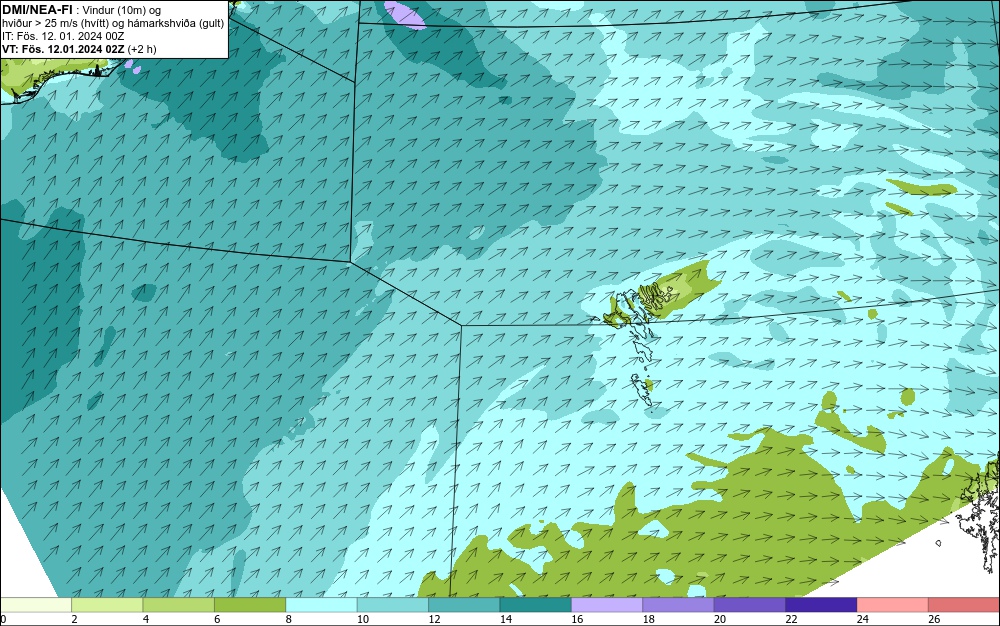Click the 24–26 m/s pink legend swatch
Screen dimensions: 1000x626
point(893,605)
